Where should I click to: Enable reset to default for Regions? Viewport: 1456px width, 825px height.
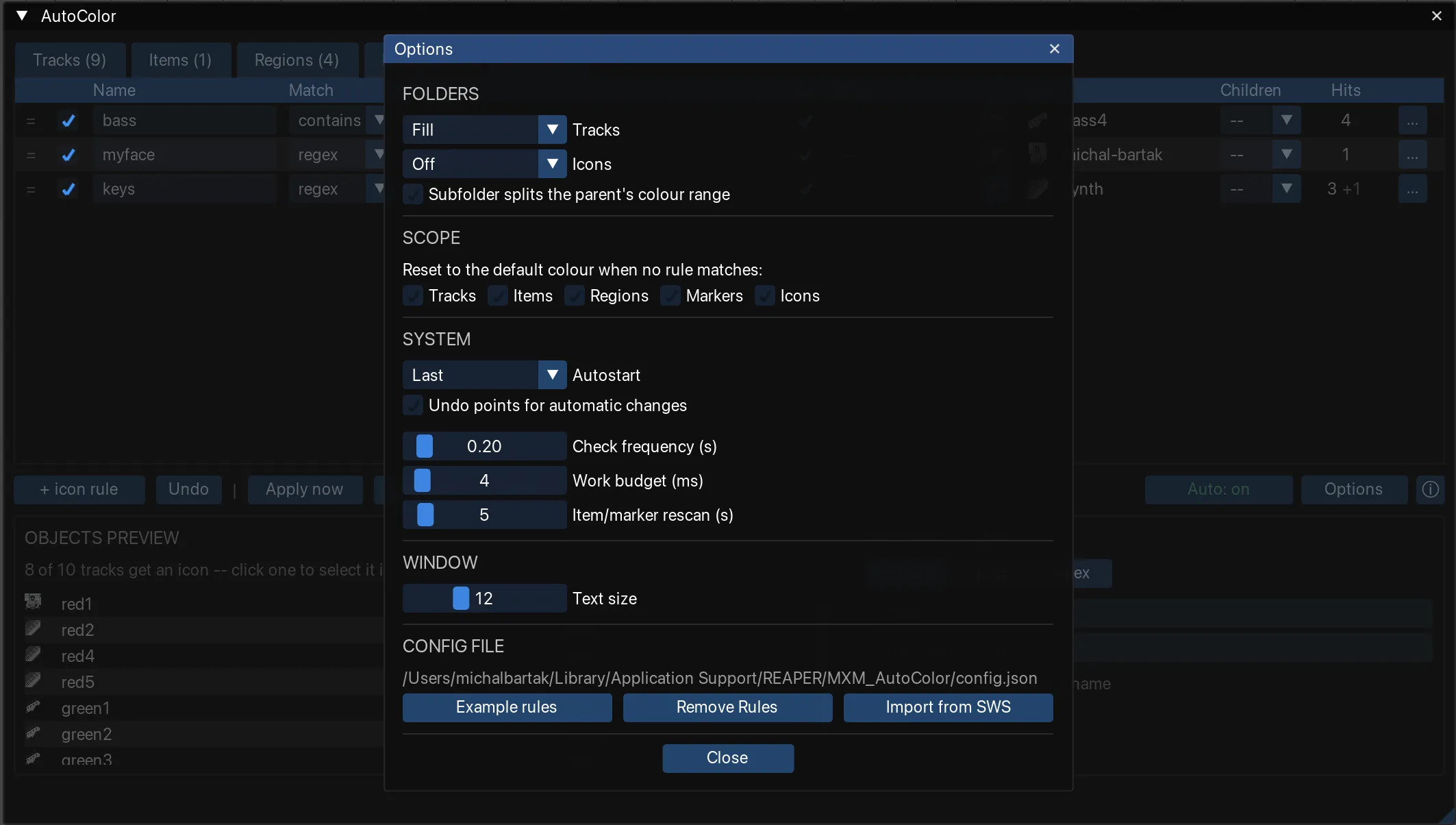[x=574, y=296]
